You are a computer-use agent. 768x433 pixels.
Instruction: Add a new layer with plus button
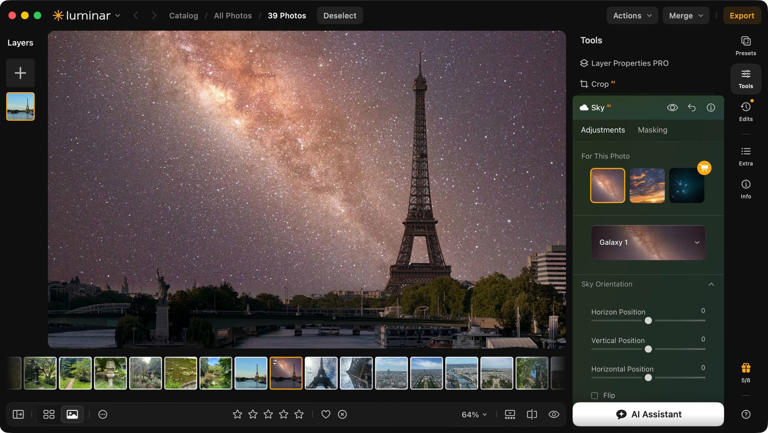click(x=20, y=73)
